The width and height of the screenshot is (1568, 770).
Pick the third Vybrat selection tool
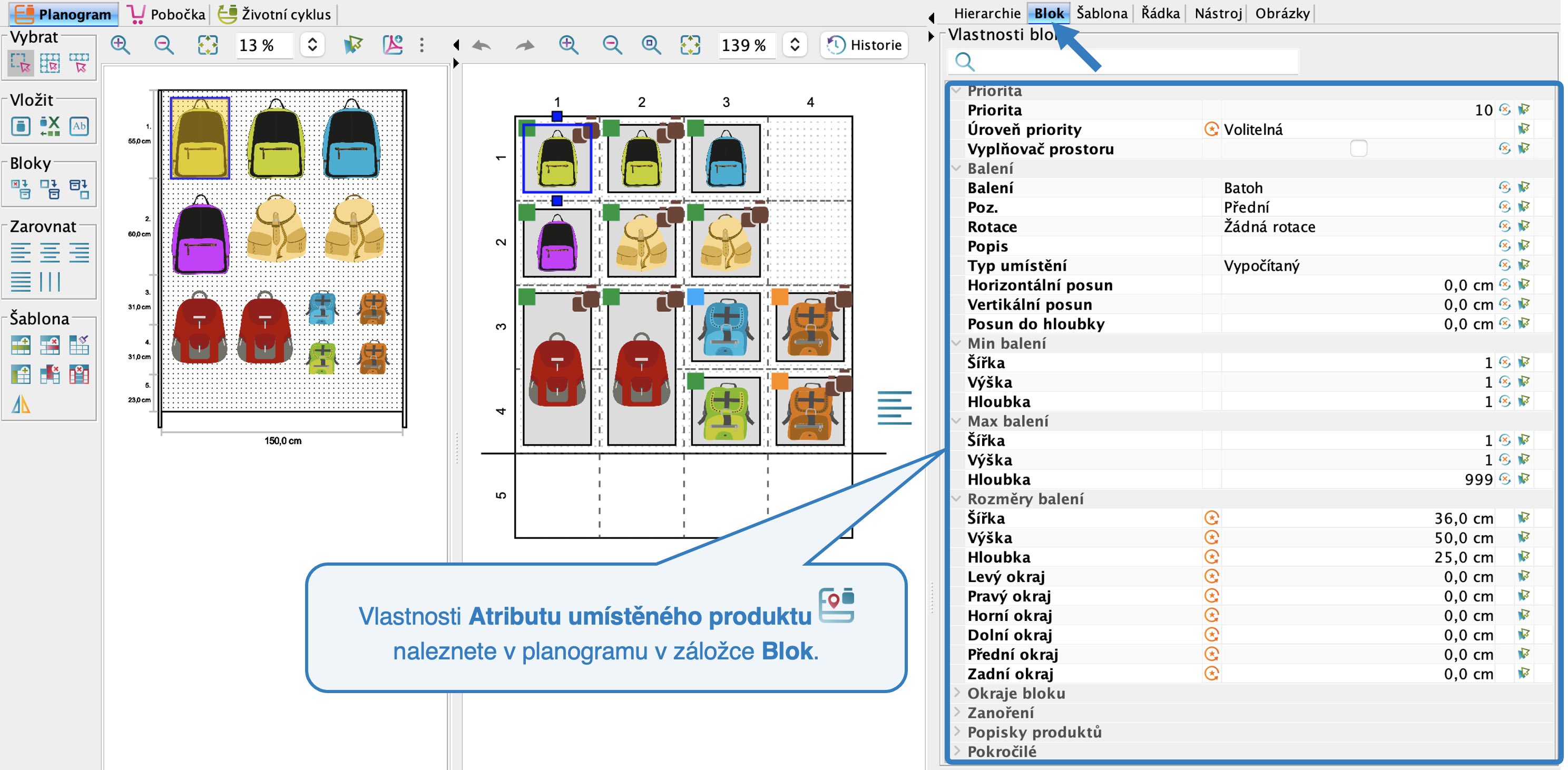79,63
